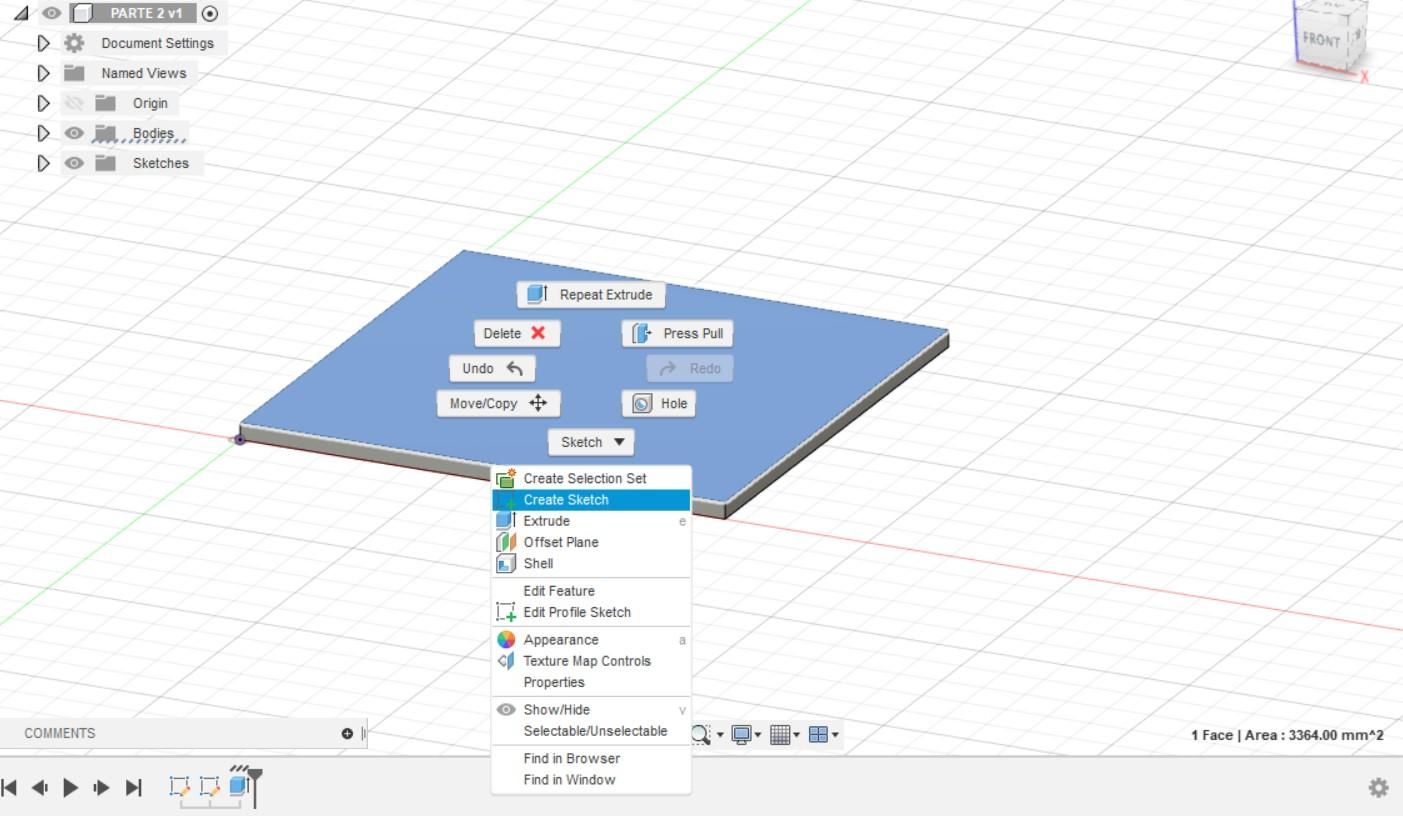Click the Document Settings gear icon
The image size is (1403, 816).
coord(74,43)
